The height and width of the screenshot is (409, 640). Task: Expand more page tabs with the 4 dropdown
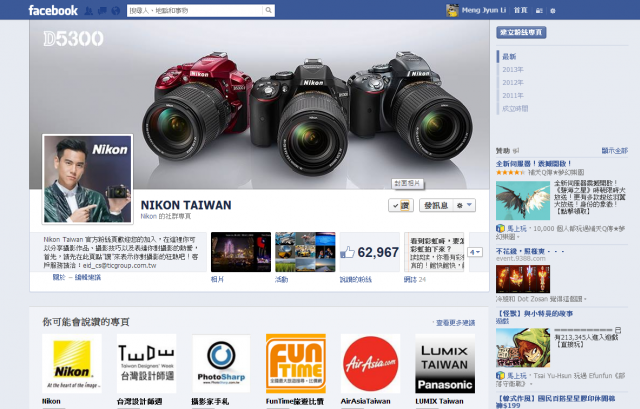[475, 252]
